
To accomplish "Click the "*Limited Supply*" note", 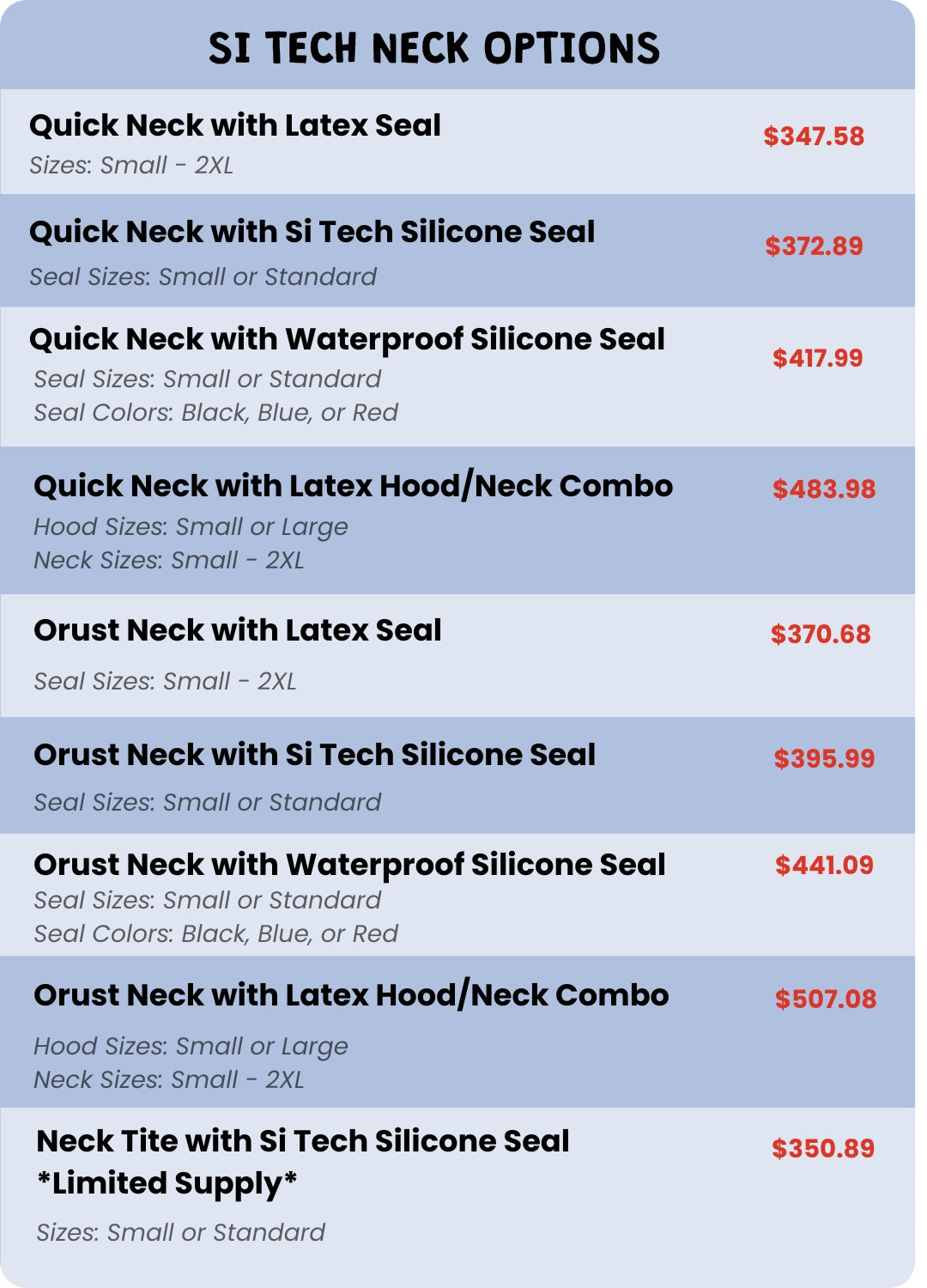I will tap(167, 1183).
